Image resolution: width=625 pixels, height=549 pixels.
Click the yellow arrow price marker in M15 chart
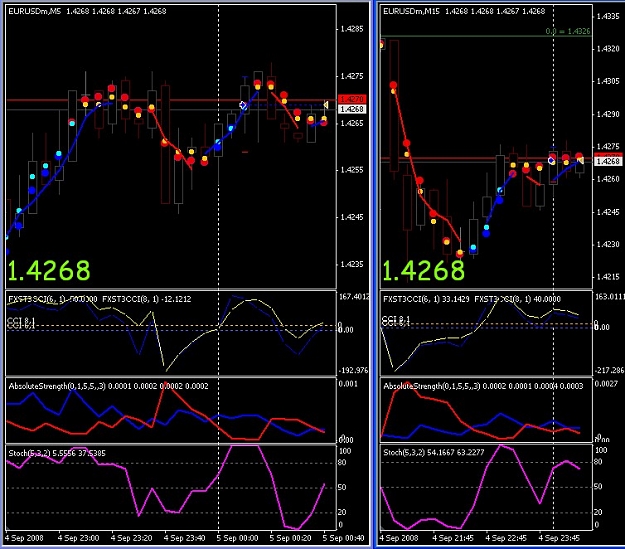click(580, 160)
